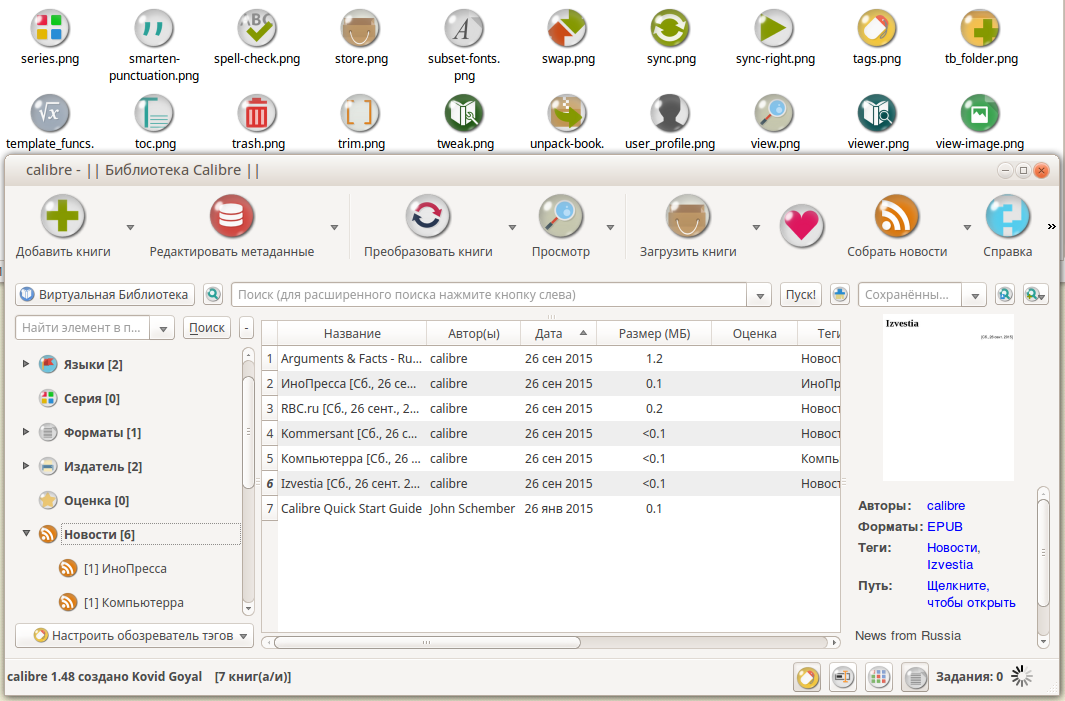This screenshot has height=701, width=1065.
Task: Expand the Форматы [1] tree node
Action: click(x=26, y=432)
